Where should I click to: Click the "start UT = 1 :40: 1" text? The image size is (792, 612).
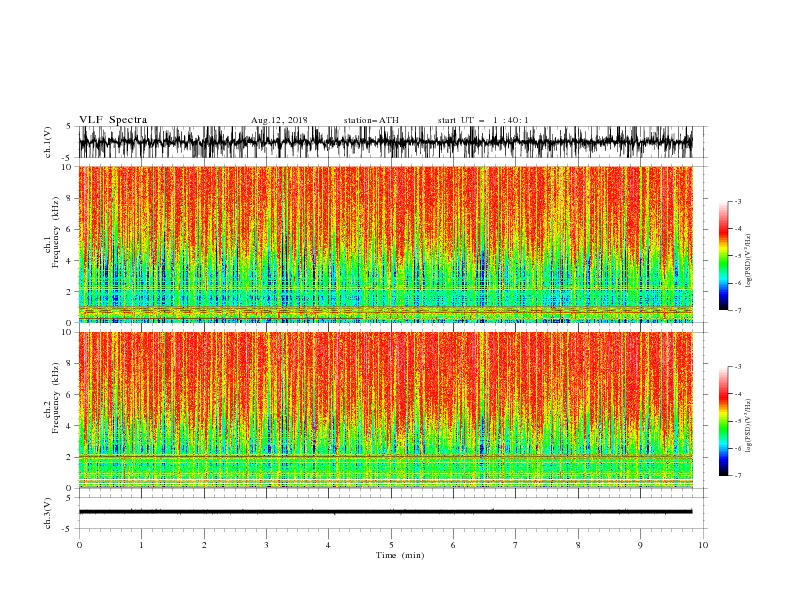point(483,120)
